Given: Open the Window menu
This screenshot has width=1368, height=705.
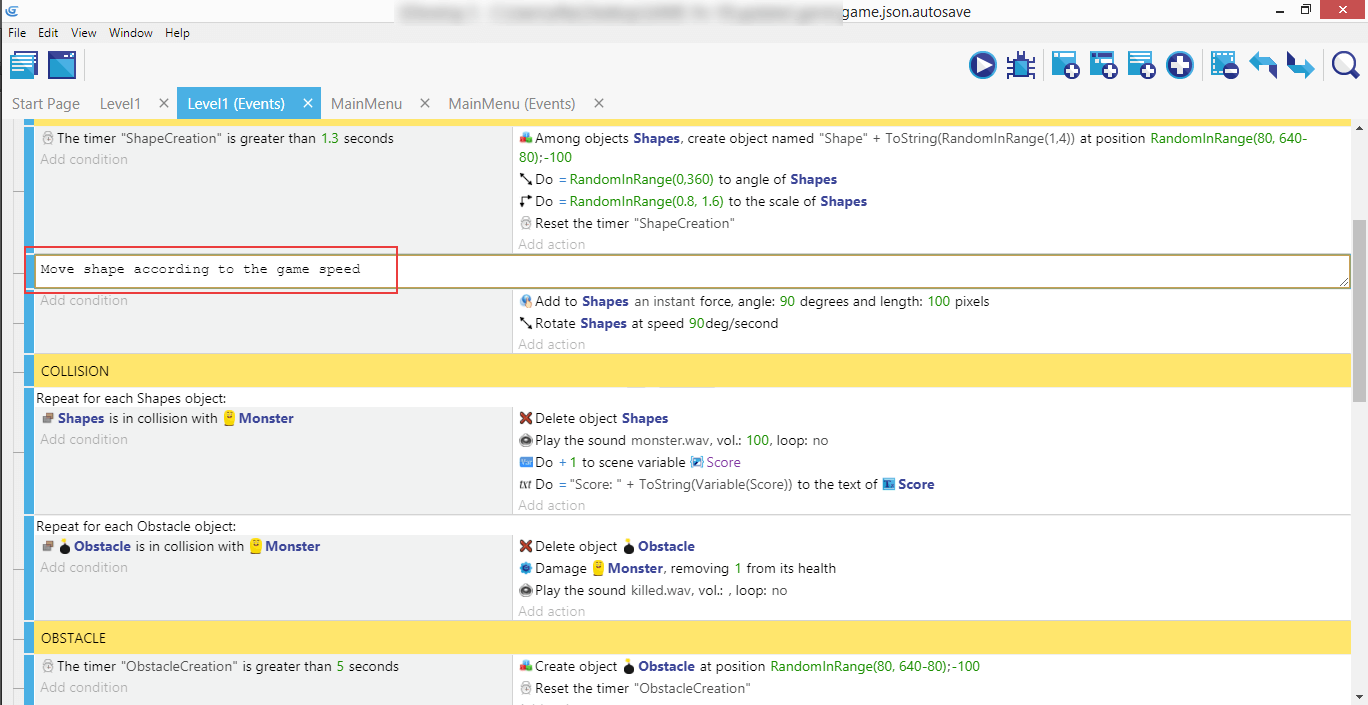Looking at the screenshot, I should [x=131, y=33].
